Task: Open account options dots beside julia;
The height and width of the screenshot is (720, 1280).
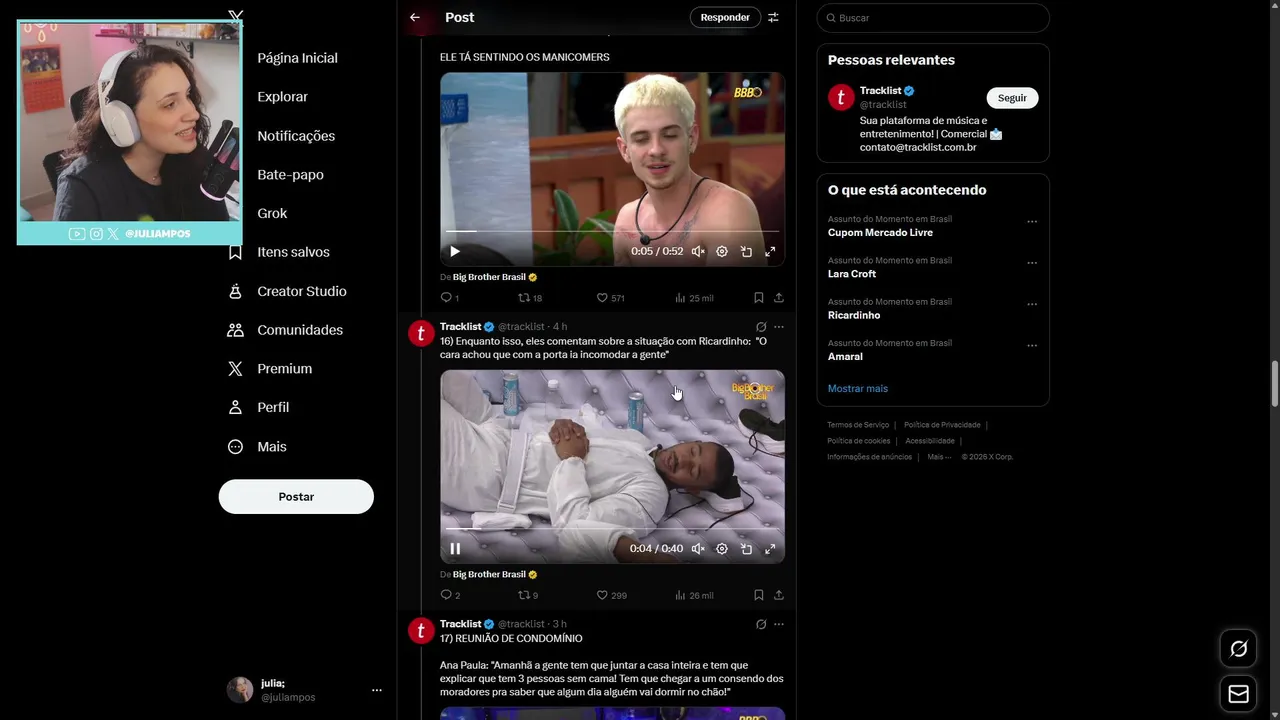Action: coord(377,690)
